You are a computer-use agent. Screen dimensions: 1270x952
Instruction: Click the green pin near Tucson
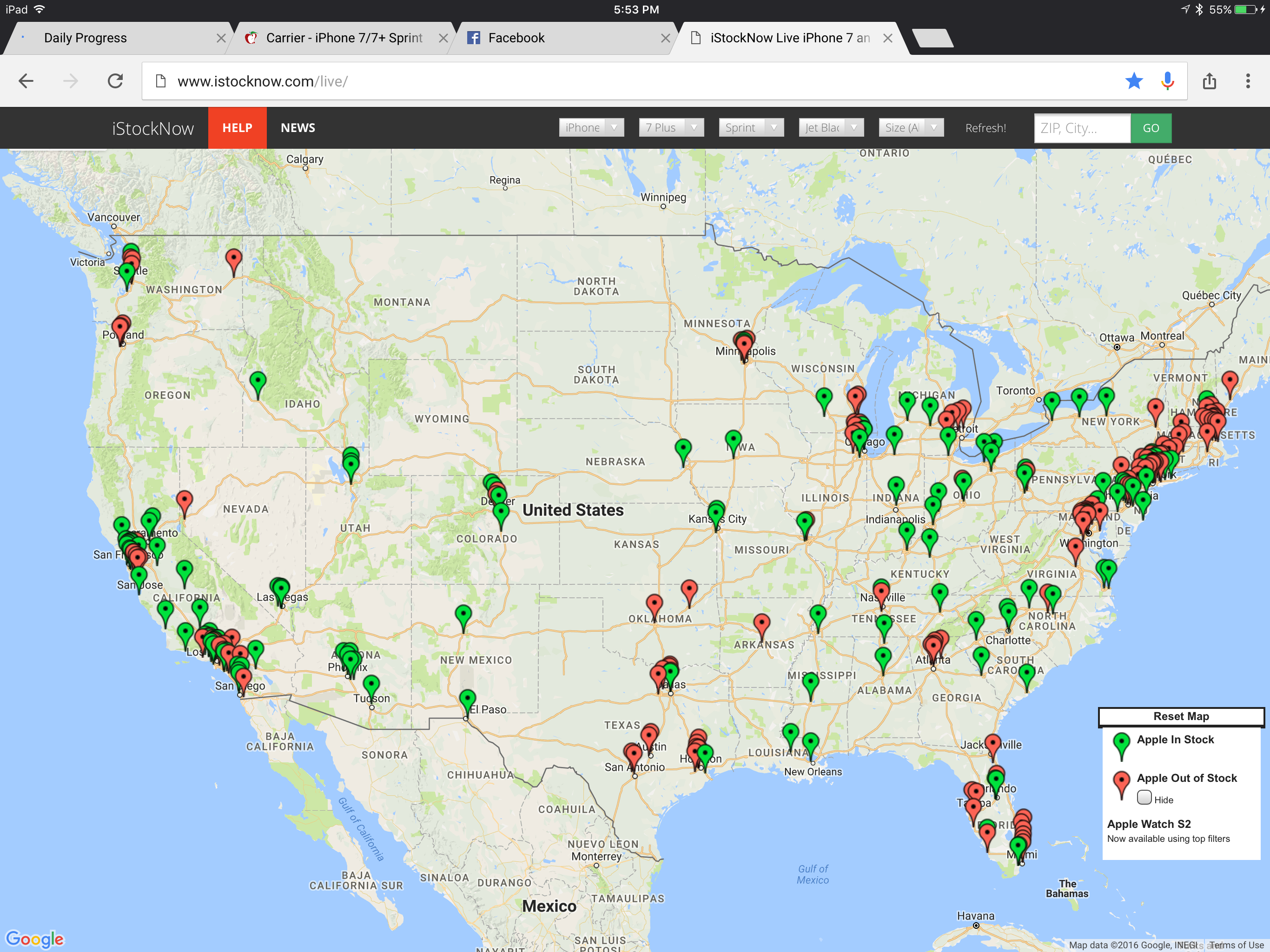[371, 689]
